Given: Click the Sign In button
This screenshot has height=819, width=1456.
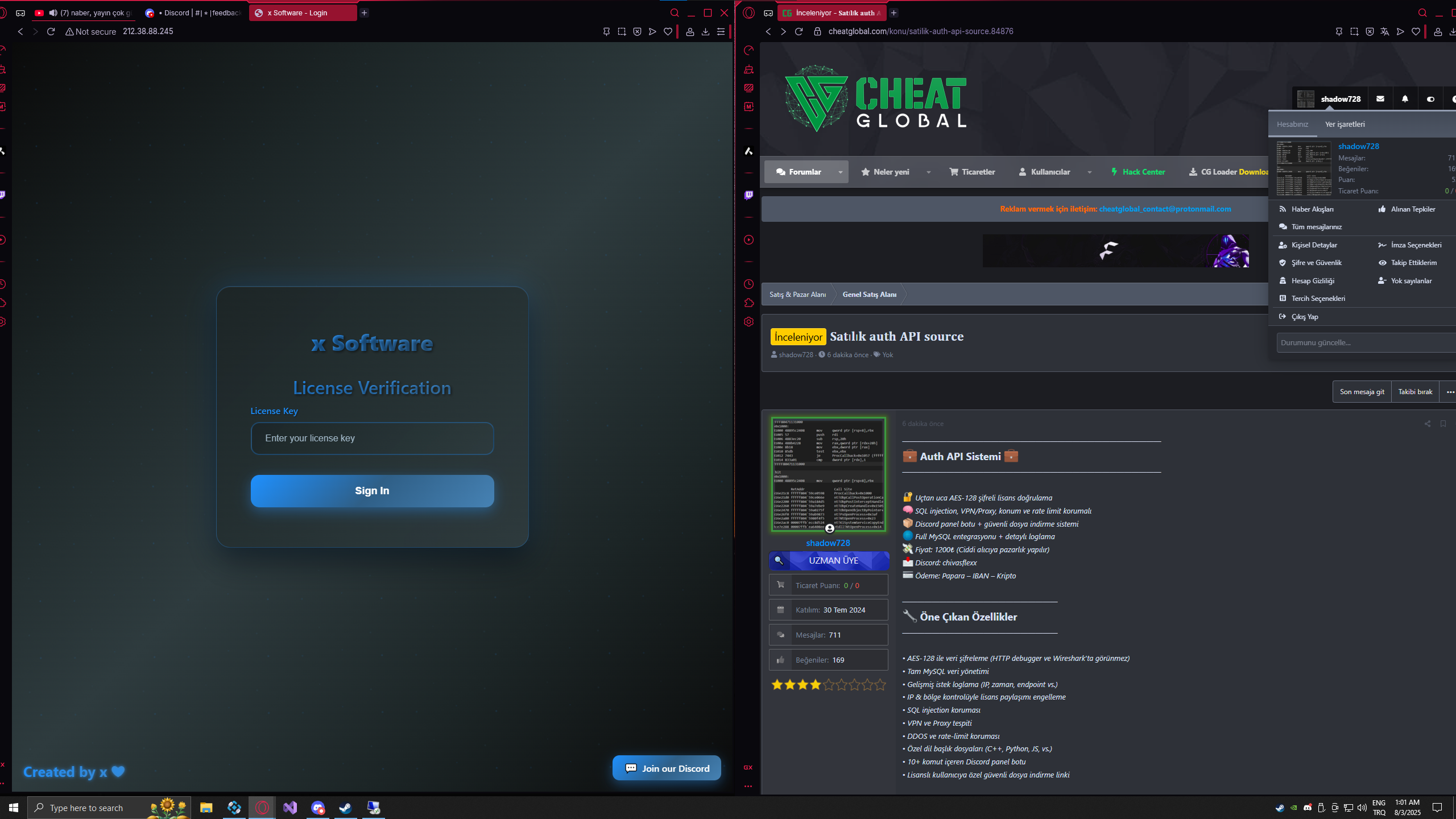Looking at the screenshot, I should 372,491.
